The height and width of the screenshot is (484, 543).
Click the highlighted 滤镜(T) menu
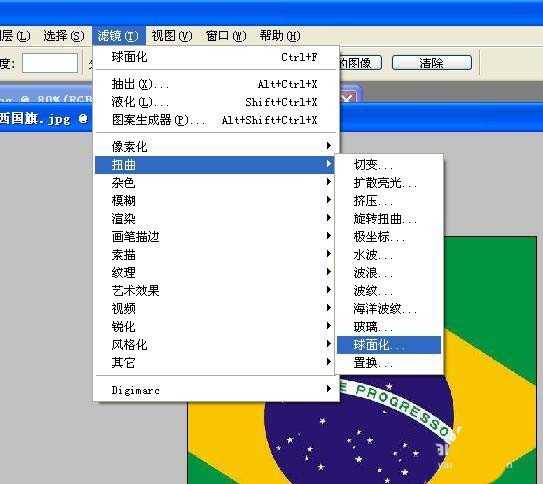point(118,36)
